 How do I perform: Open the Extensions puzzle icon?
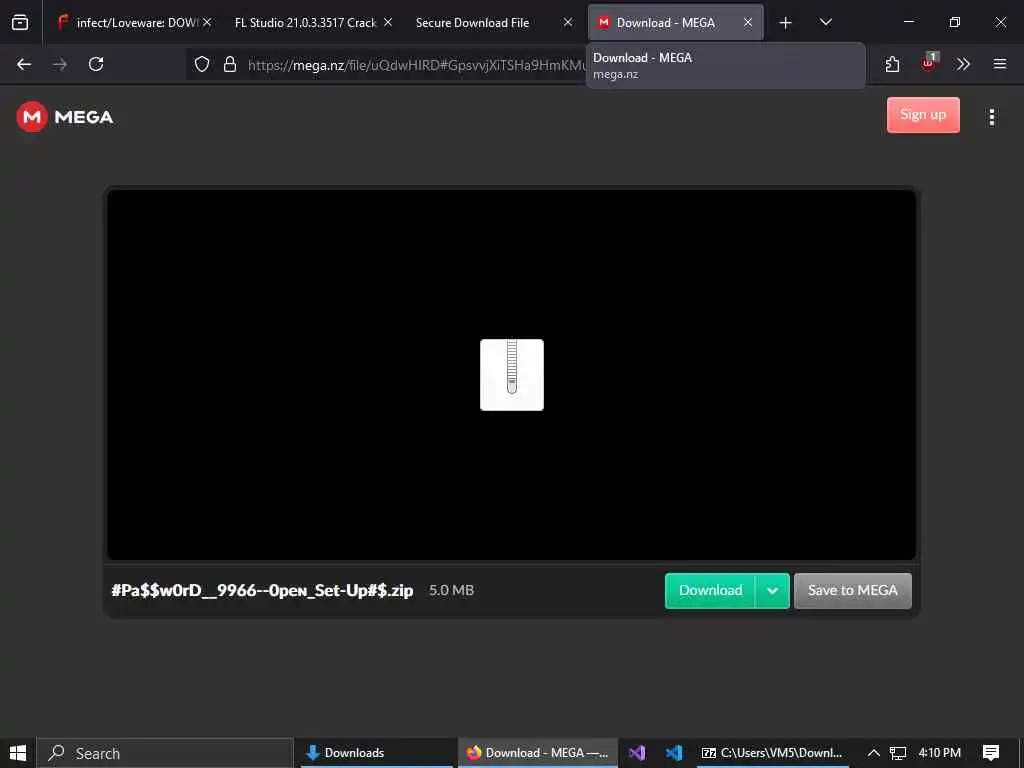click(x=892, y=64)
